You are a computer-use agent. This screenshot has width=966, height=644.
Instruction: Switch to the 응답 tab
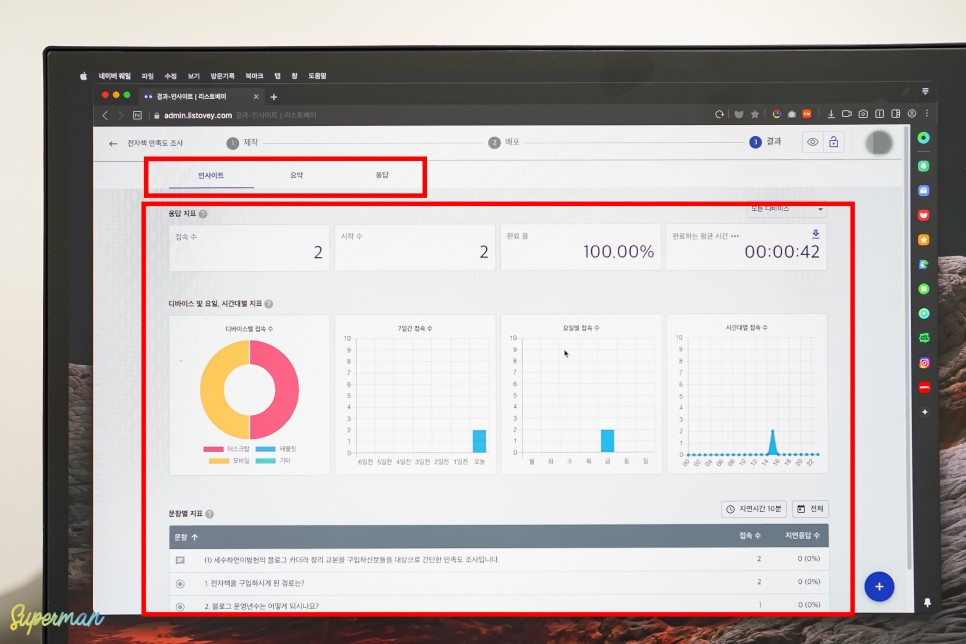point(382,175)
